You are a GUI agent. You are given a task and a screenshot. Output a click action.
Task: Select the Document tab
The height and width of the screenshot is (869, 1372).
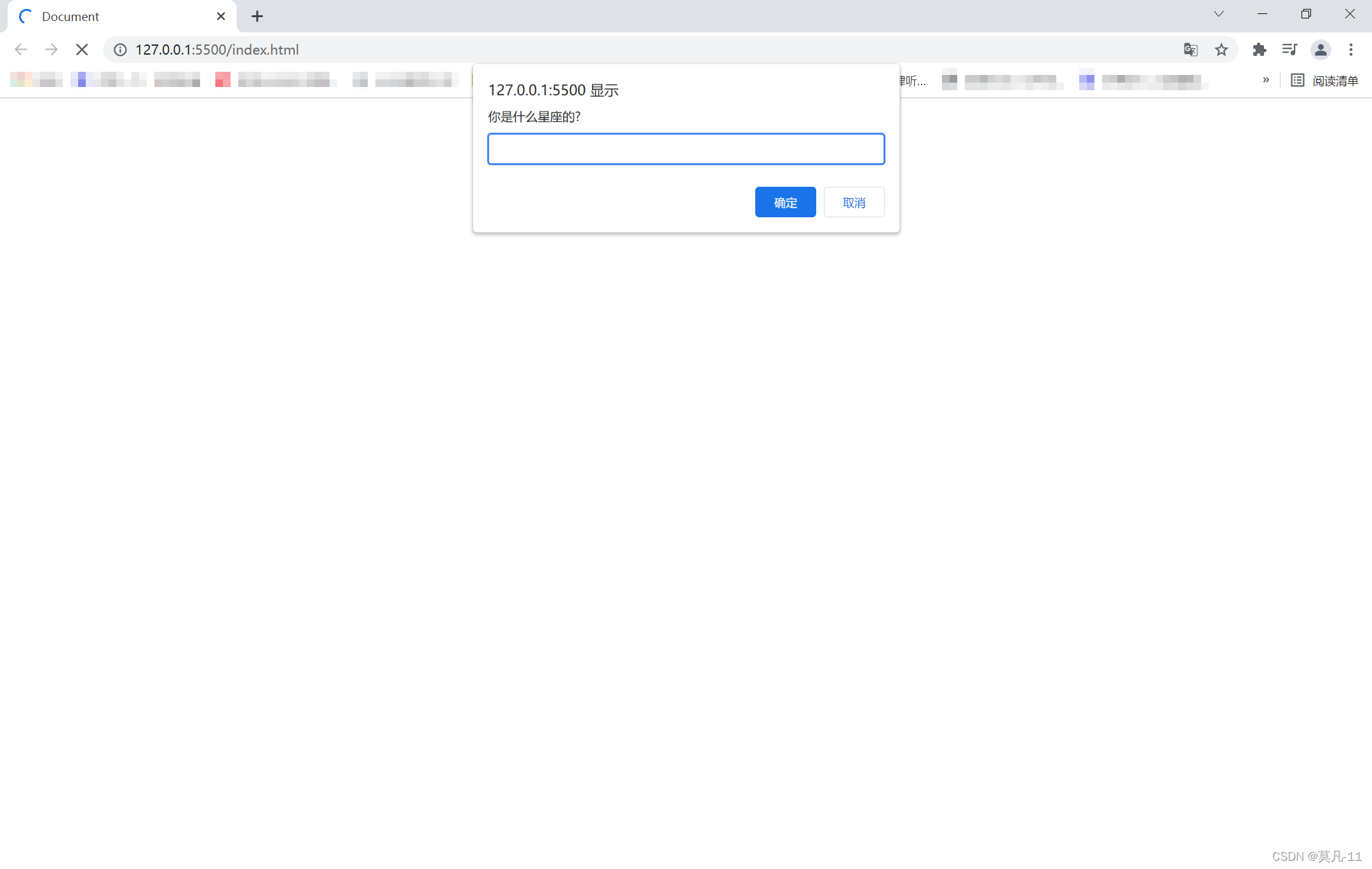114,17
